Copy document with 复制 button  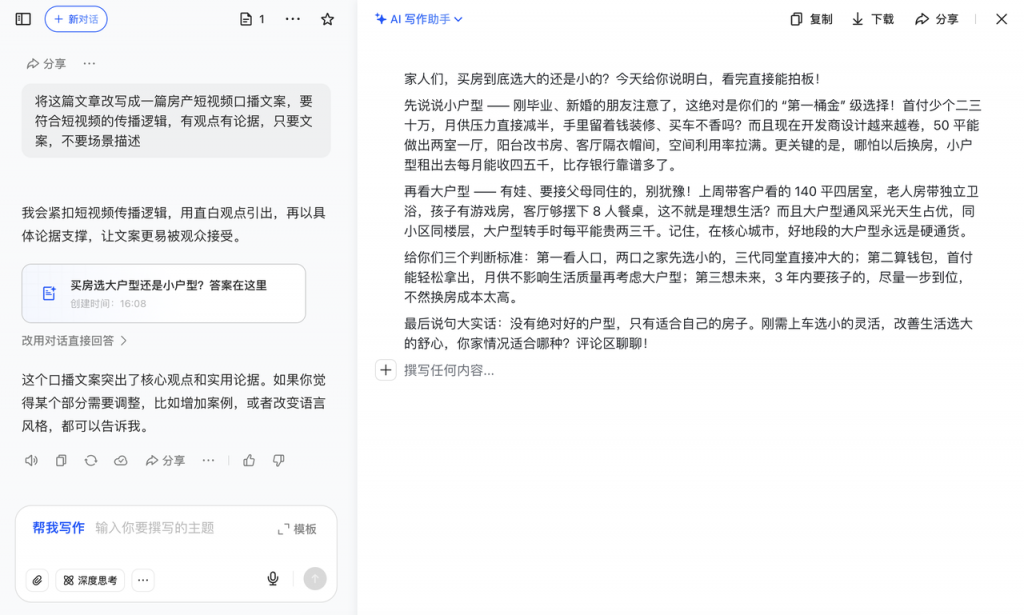click(x=811, y=19)
